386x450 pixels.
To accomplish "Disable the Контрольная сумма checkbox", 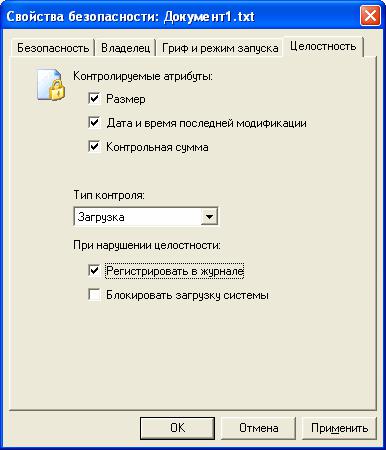I will coord(94,147).
